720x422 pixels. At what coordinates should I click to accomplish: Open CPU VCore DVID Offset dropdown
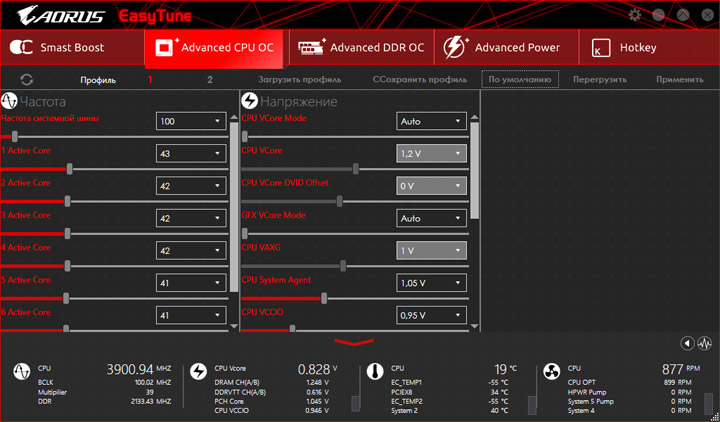point(431,186)
